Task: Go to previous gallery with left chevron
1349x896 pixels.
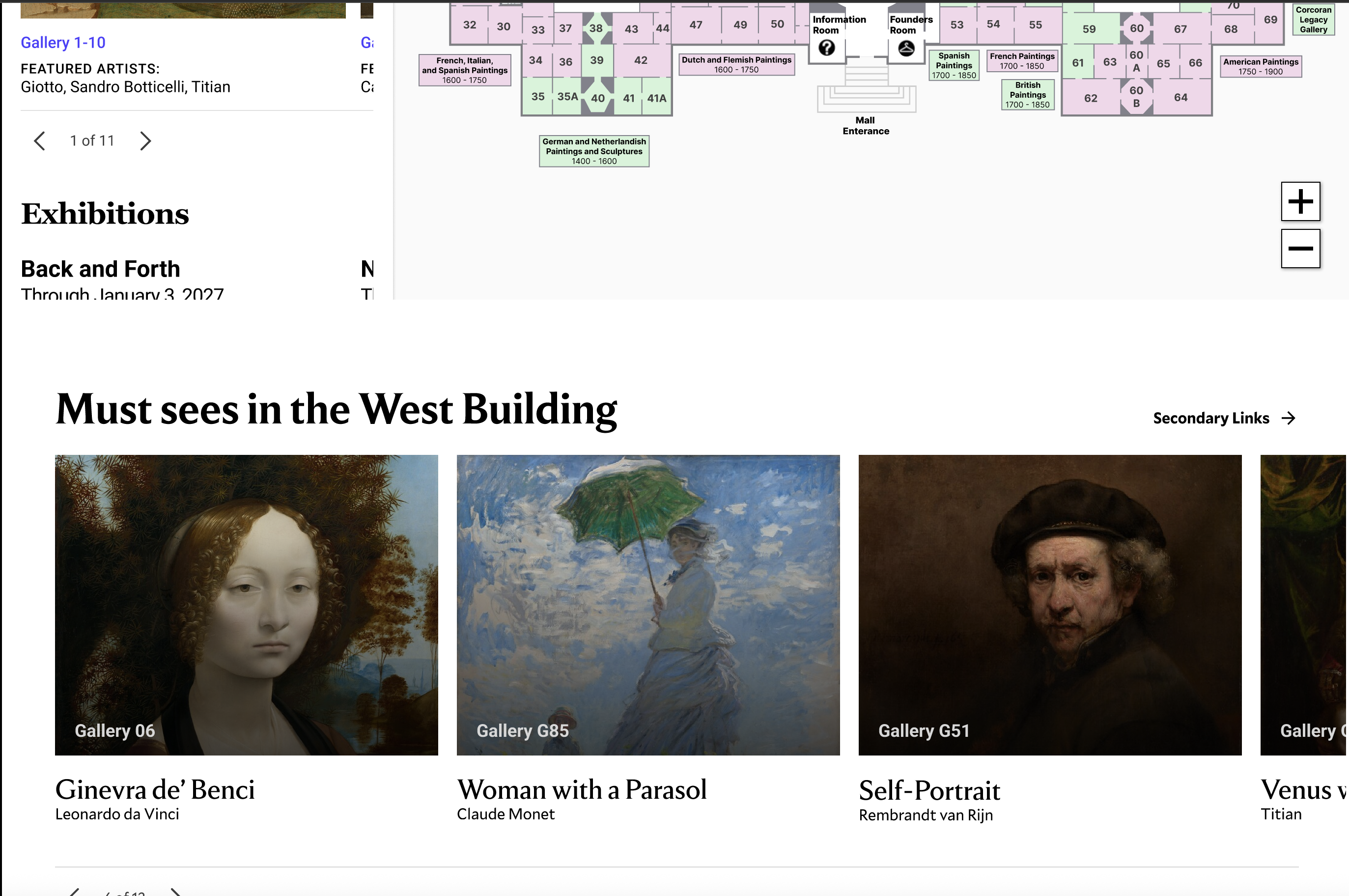Action: click(39, 140)
